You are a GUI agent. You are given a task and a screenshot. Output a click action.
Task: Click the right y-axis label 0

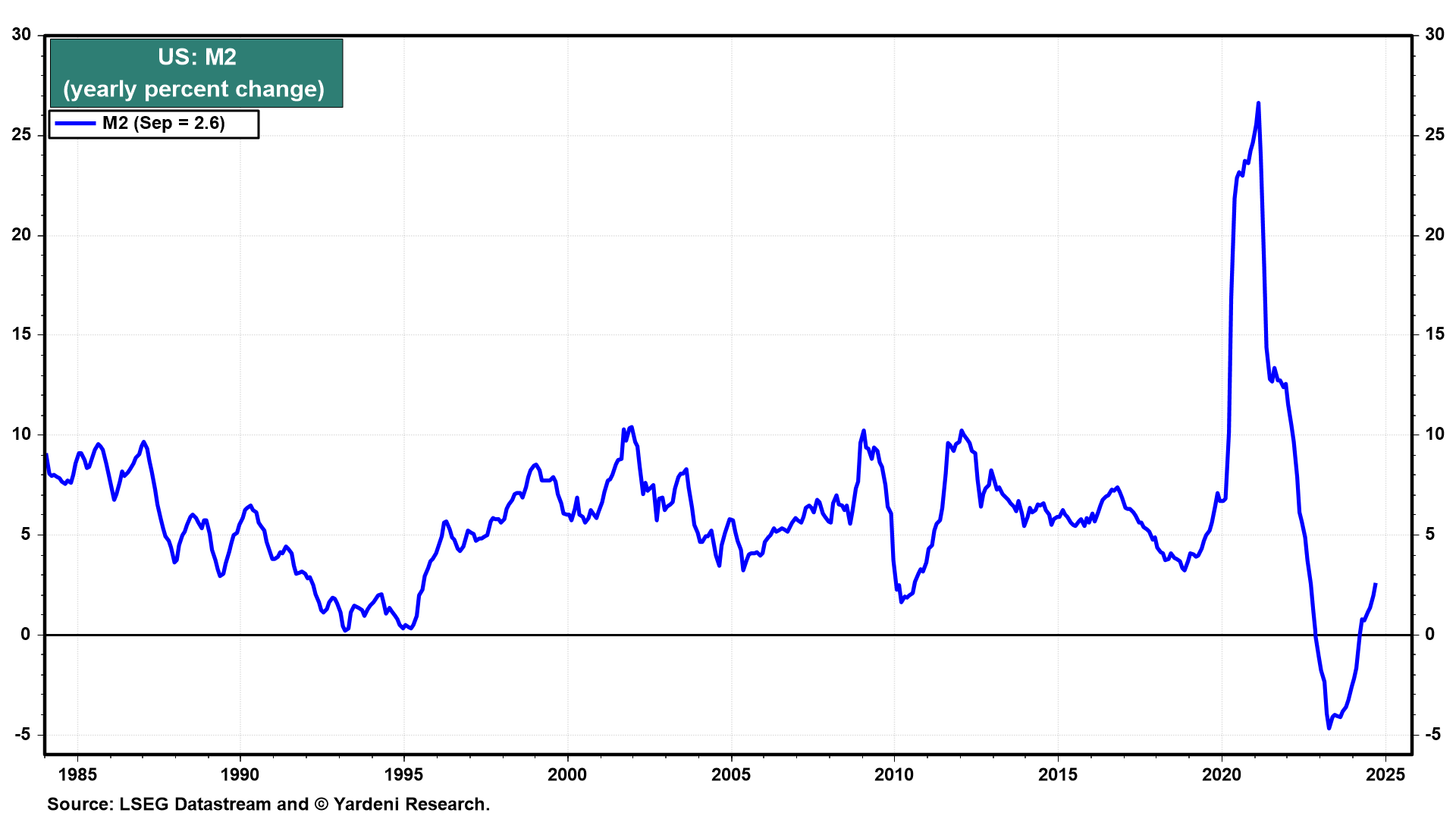(x=1430, y=634)
